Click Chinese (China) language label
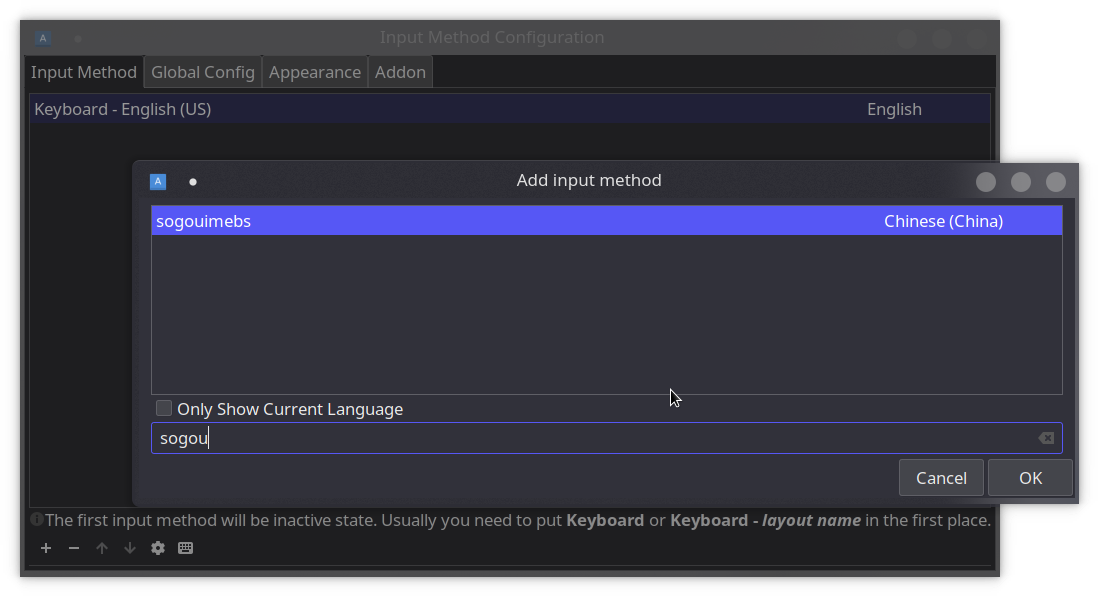Image resolution: width=1099 pixels, height=597 pixels. click(943, 221)
